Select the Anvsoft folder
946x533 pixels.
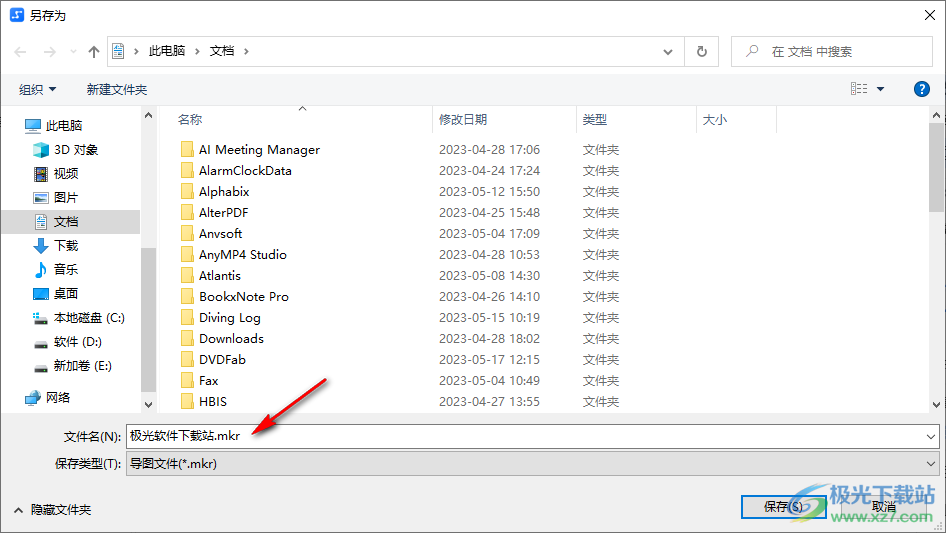coord(220,234)
